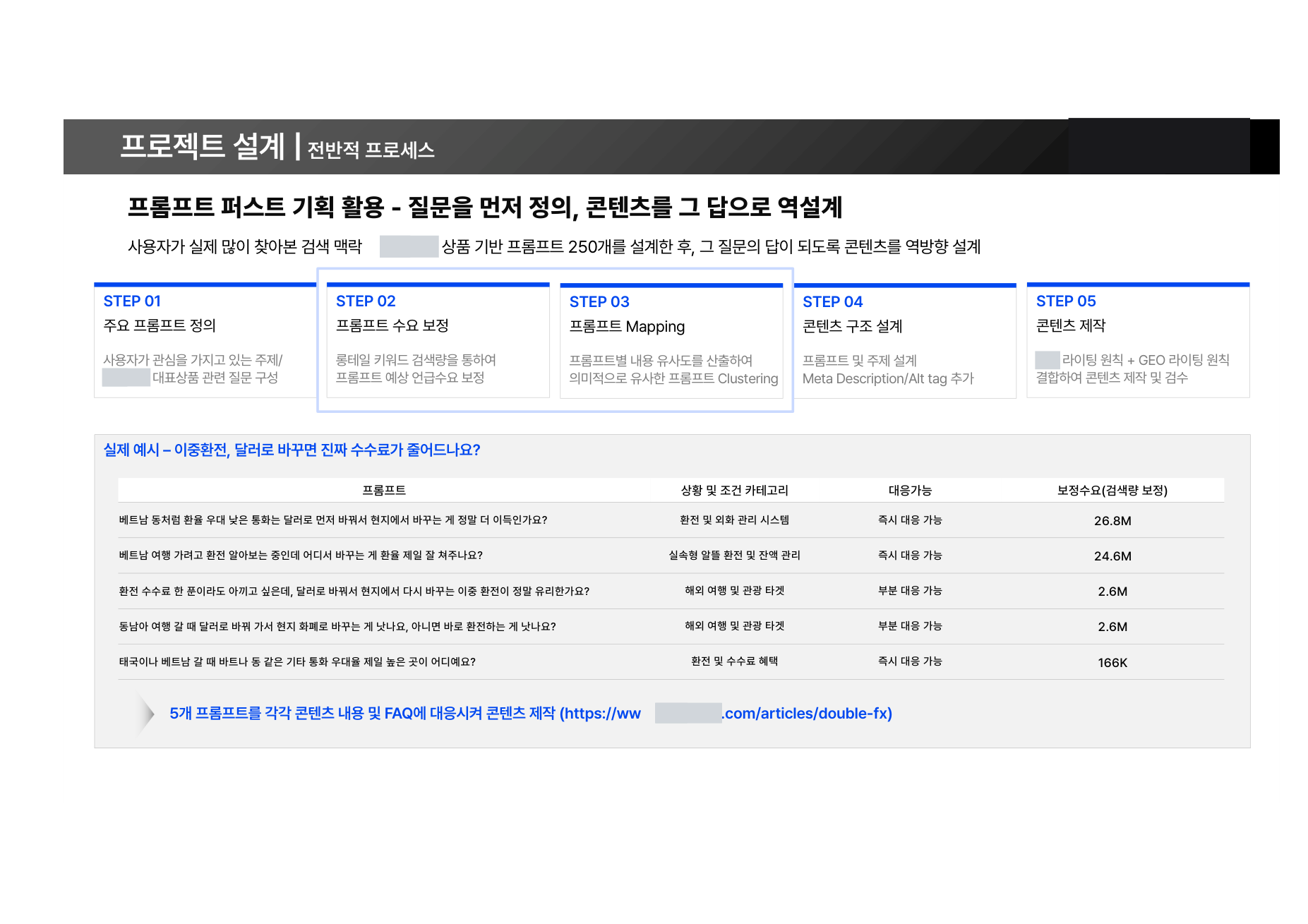Click the '프롬프트 퍼스트 기획 활용' headline
This screenshot has height=924, width=1308.
click(x=256, y=208)
